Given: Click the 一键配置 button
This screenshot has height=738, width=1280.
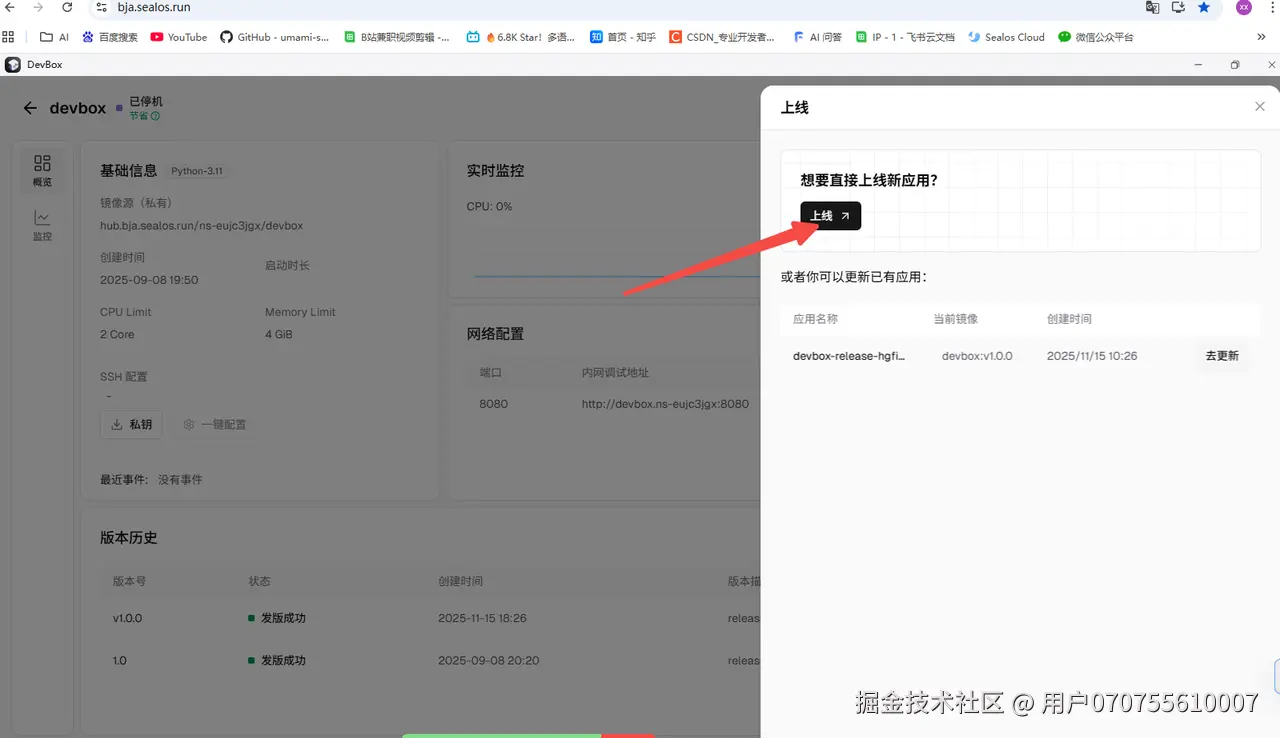Looking at the screenshot, I should [215, 424].
